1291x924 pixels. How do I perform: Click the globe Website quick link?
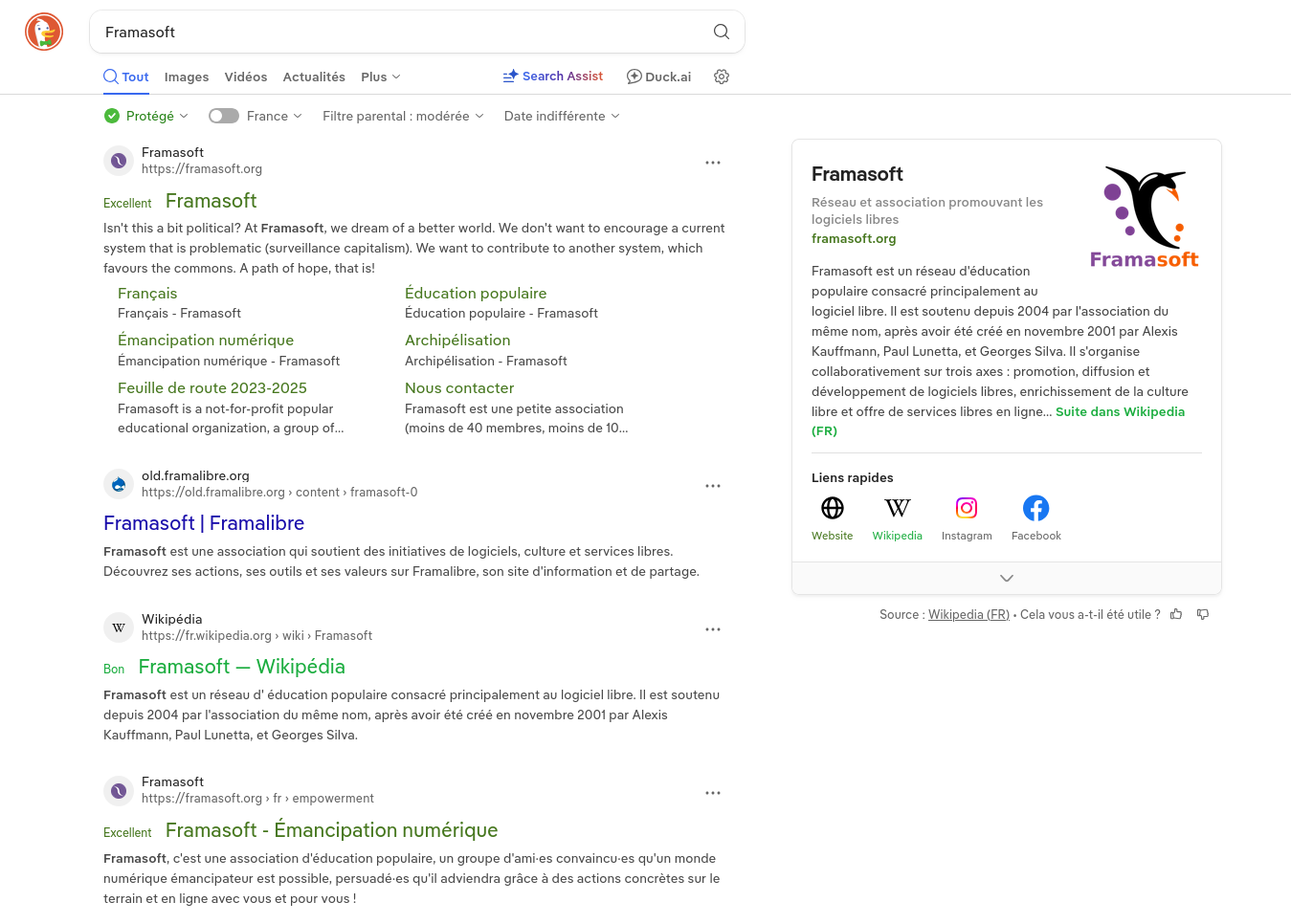pos(833,508)
